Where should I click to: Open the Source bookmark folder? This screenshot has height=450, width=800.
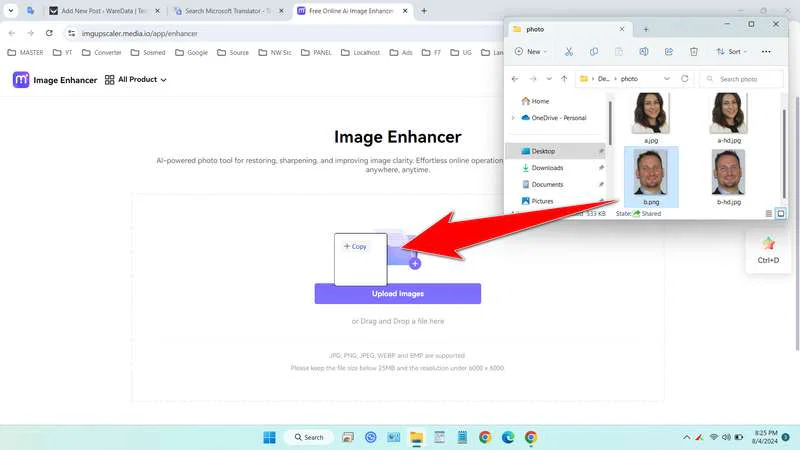233,53
